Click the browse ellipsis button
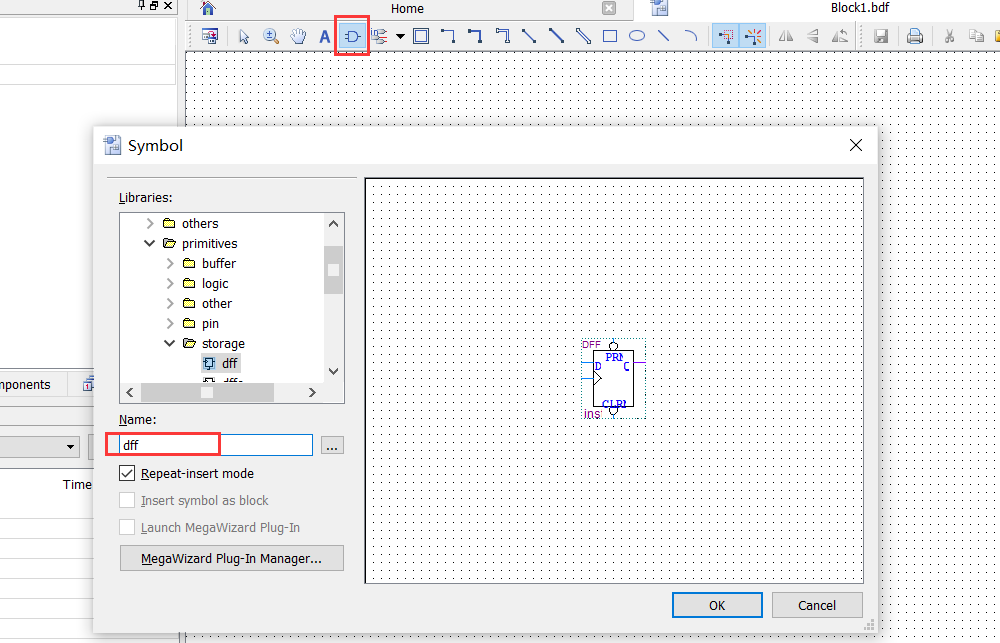 click(x=332, y=445)
